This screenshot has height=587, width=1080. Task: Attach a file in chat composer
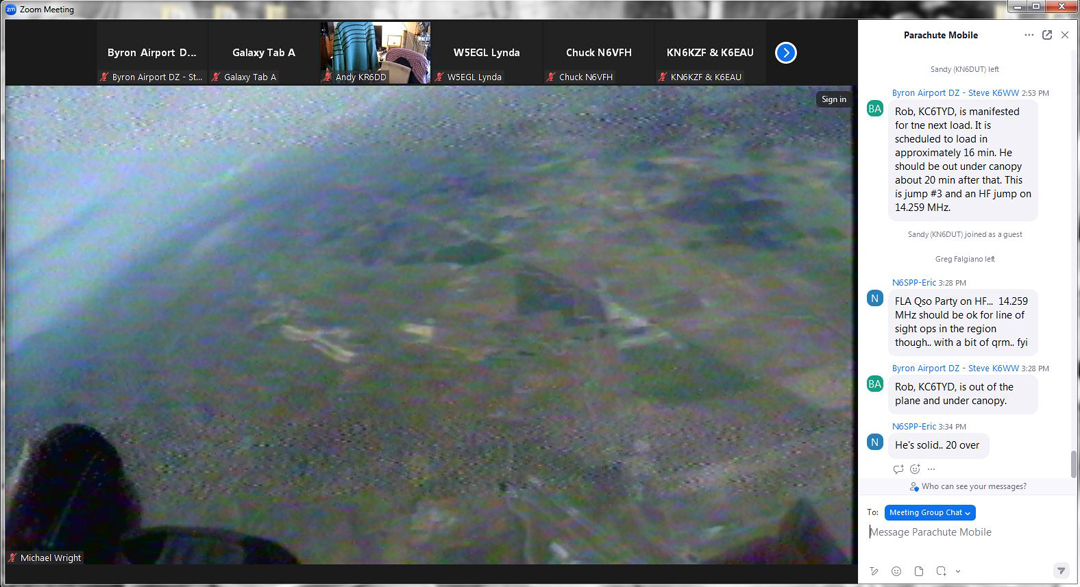click(919, 571)
